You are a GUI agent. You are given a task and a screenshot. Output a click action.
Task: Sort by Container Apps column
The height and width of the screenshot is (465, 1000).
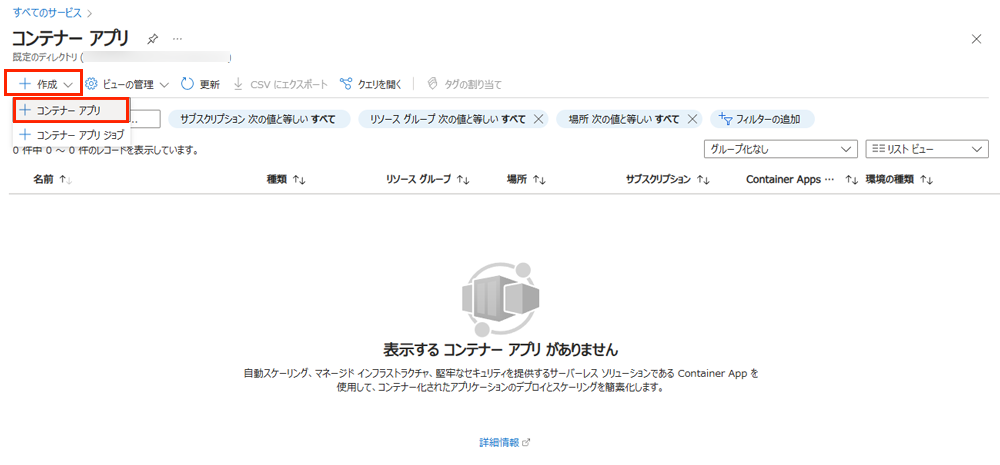pyautogui.click(x=802, y=180)
